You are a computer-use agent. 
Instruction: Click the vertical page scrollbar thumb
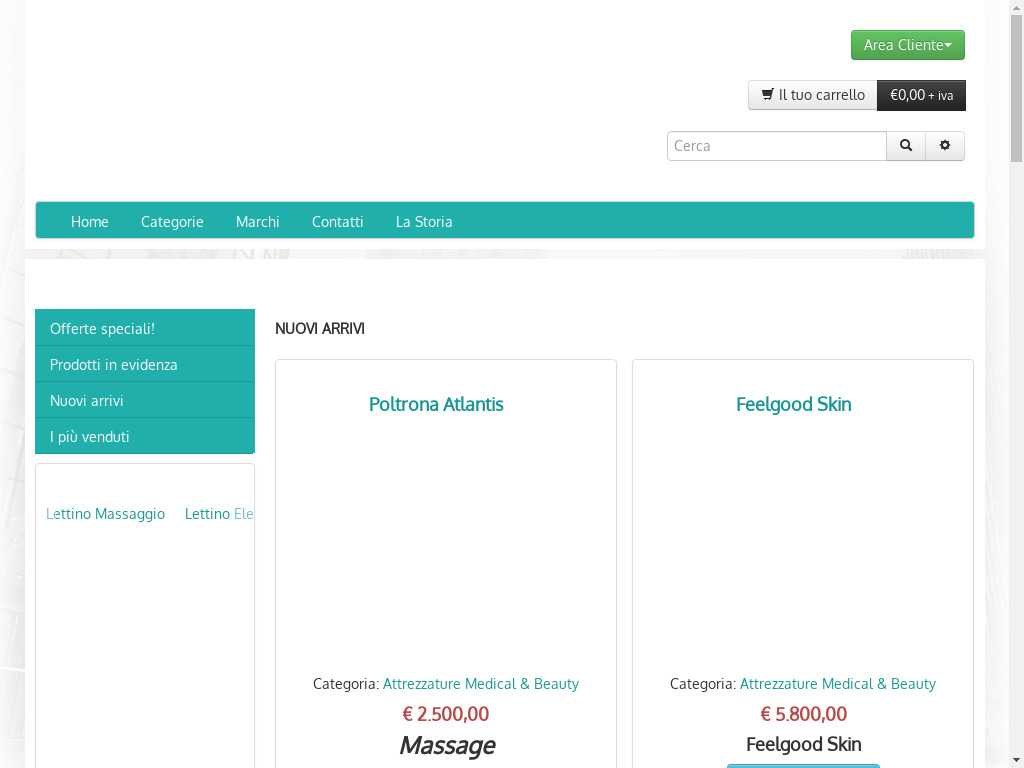click(x=1016, y=88)
